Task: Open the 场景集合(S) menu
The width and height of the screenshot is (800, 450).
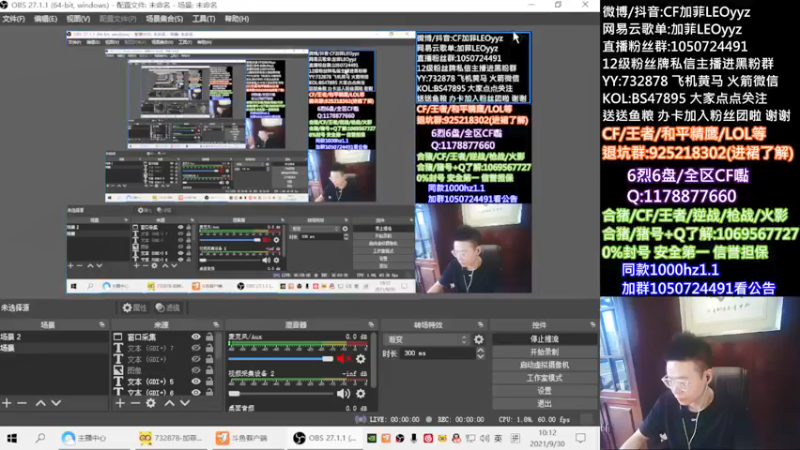Action: tap(164, 19)
